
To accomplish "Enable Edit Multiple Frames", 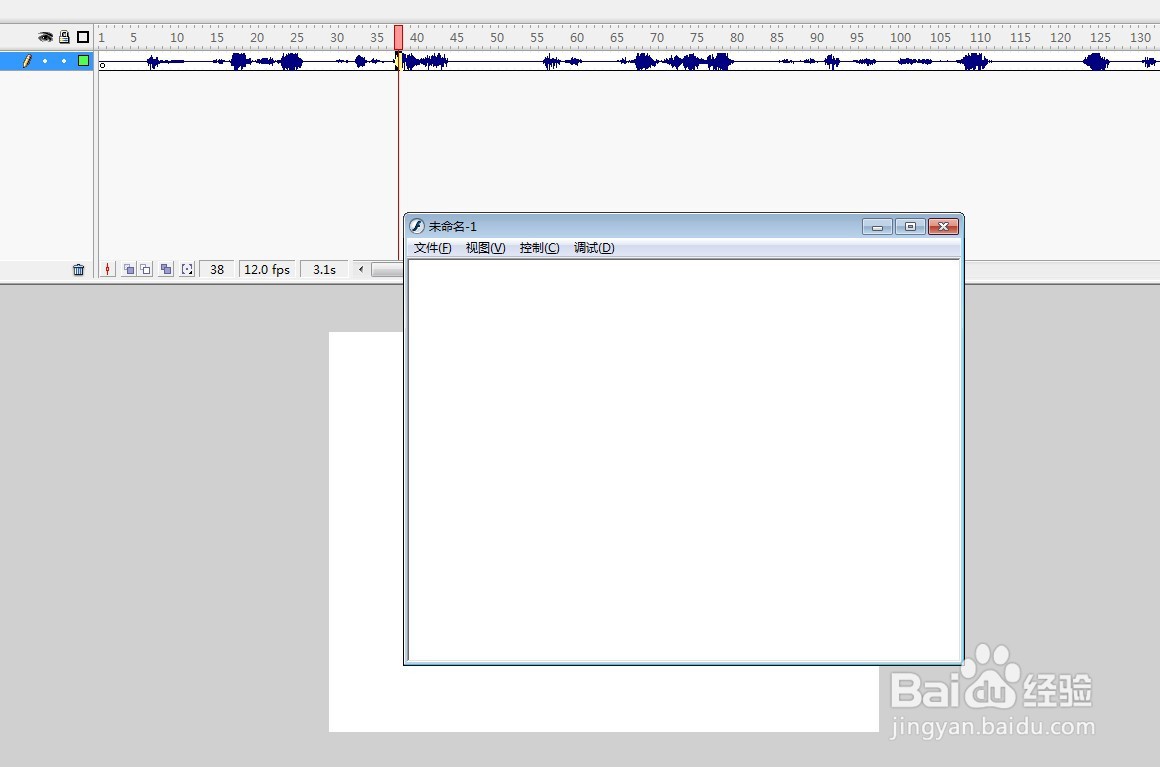I will coord(166,270).
